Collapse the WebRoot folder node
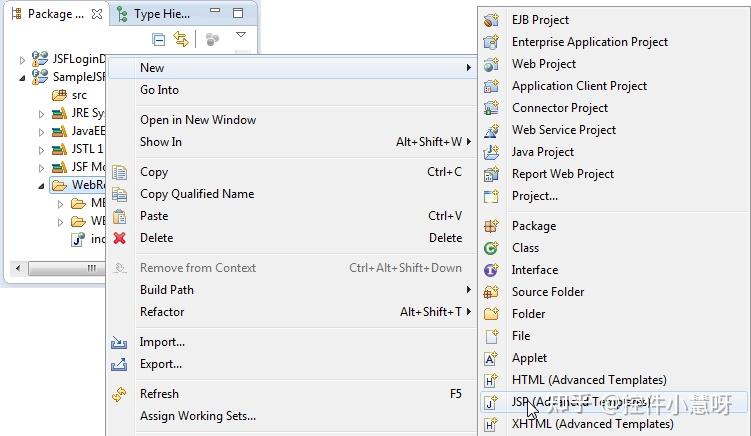The height and width of the screenshot is (436, 751). (41, 186)
